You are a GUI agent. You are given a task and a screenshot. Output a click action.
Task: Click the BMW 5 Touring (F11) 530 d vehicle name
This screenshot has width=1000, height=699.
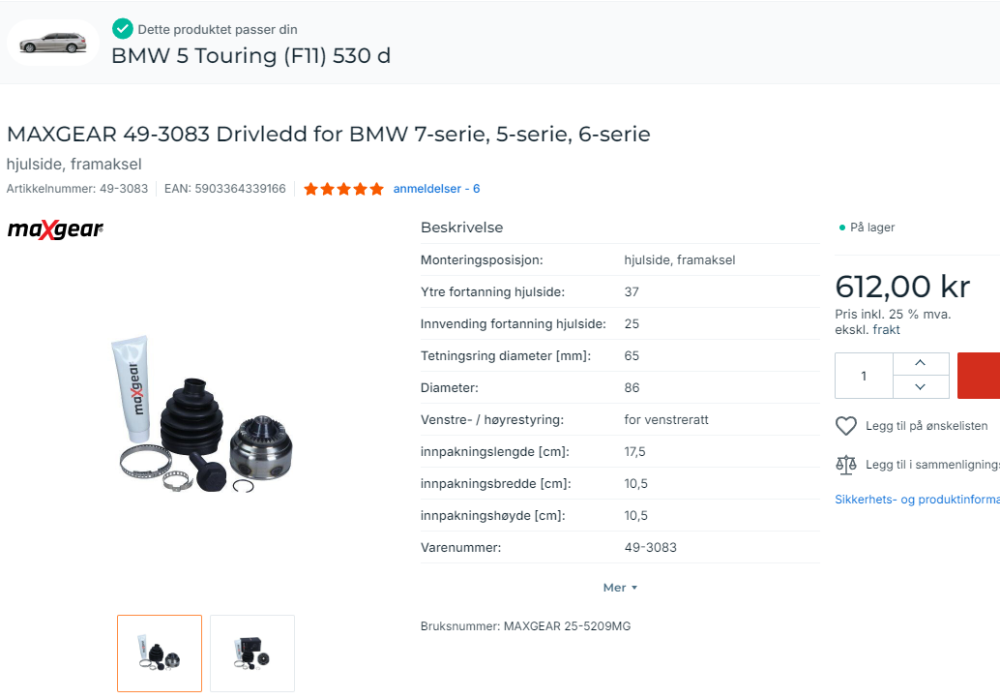pos(251,56)
